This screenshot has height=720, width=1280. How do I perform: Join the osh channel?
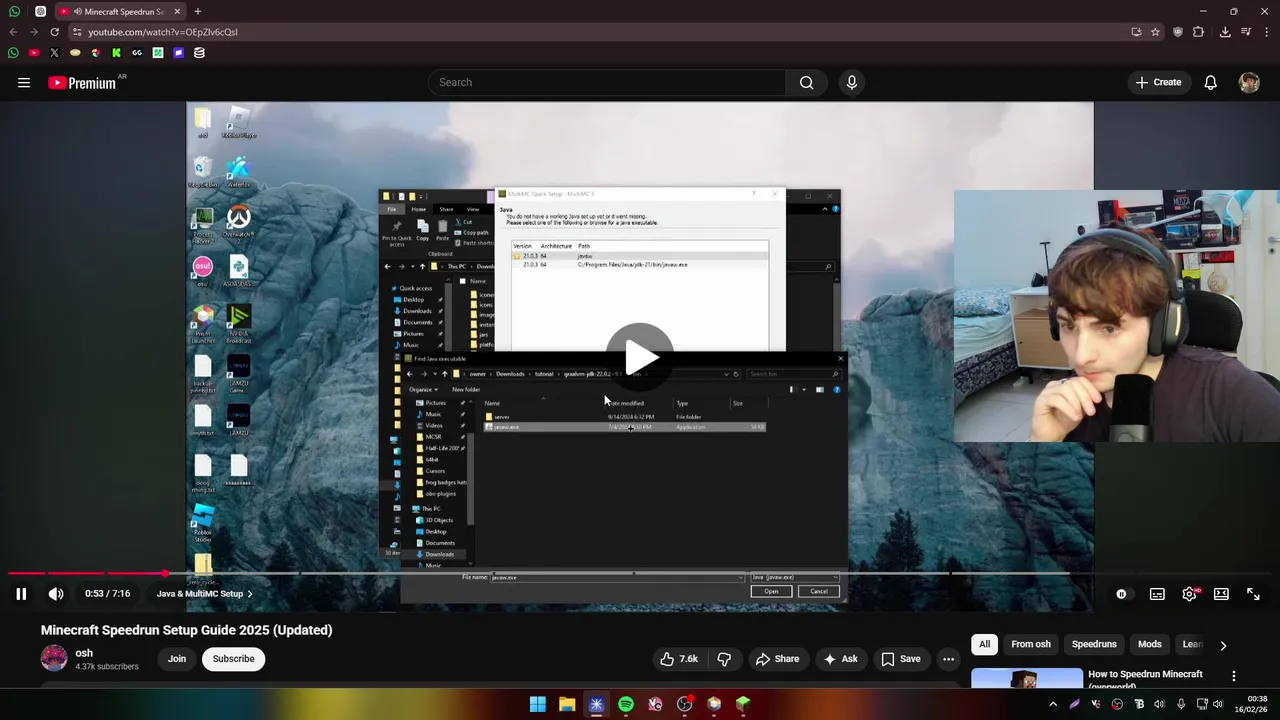pyautogui.click(x=177, y=659)
